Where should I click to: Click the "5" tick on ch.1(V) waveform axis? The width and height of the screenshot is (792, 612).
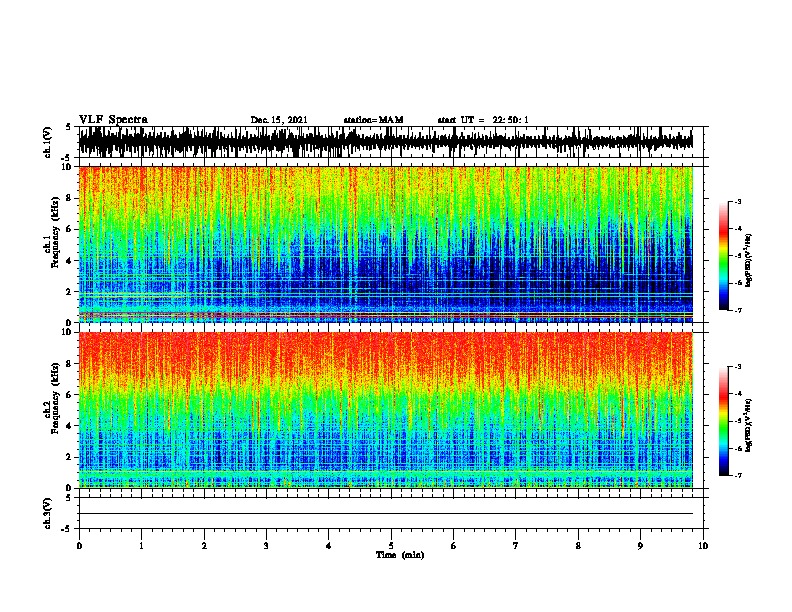(x=68, y=127)
